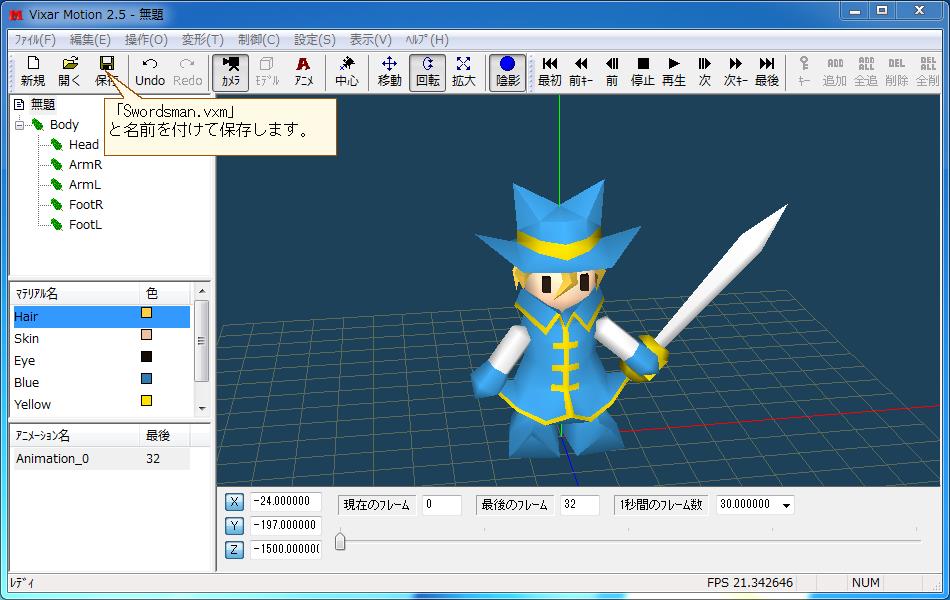Click the キー key icon
Screen dimensions: 950x600
click(x=804, y=72)
